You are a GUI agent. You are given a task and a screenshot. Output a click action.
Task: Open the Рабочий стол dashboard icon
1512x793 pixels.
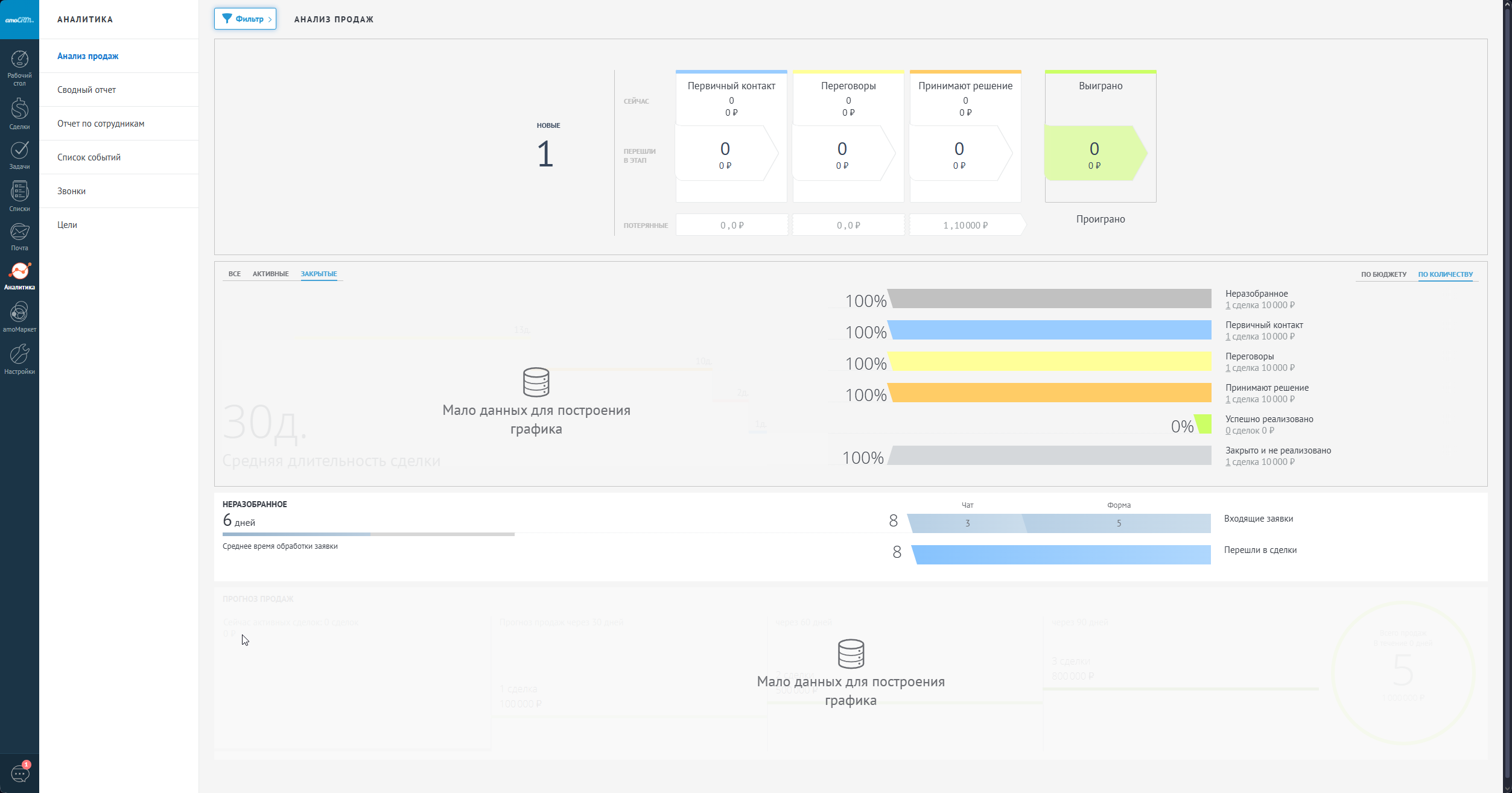click(x=19, y=66)
